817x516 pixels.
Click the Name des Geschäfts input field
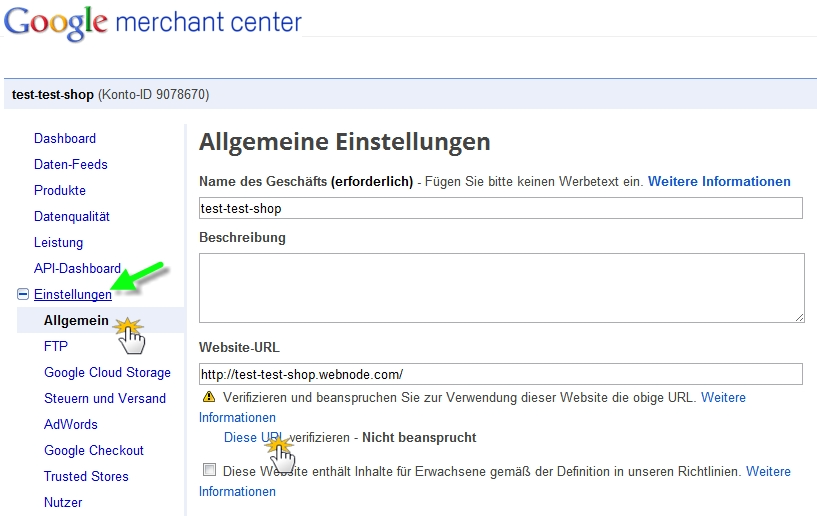tap(501, 208)
